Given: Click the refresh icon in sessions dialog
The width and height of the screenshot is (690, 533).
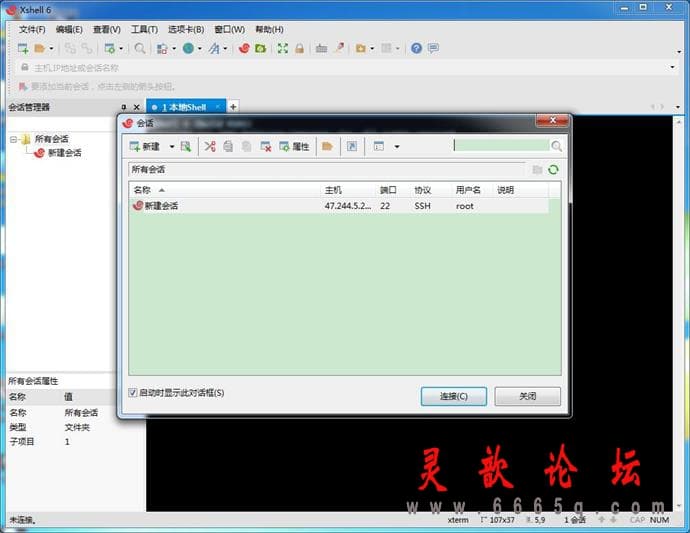Looking at the screenshot, I should click(553, 170).
